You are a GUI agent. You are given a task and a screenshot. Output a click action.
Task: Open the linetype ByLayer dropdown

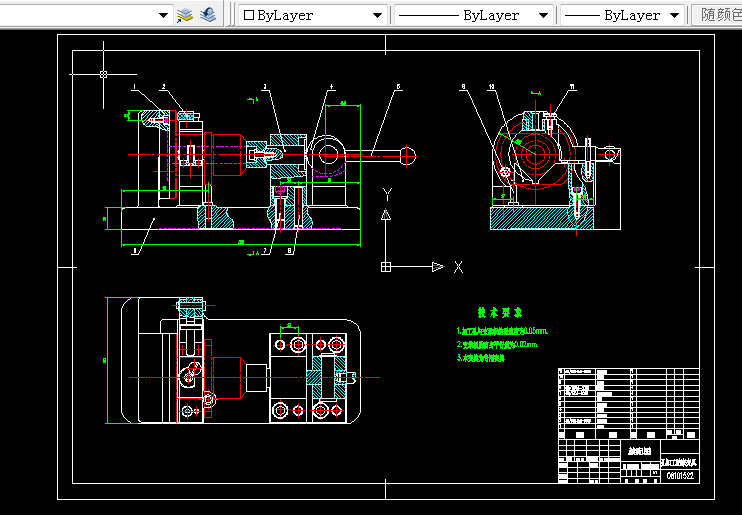coord(474,15)
